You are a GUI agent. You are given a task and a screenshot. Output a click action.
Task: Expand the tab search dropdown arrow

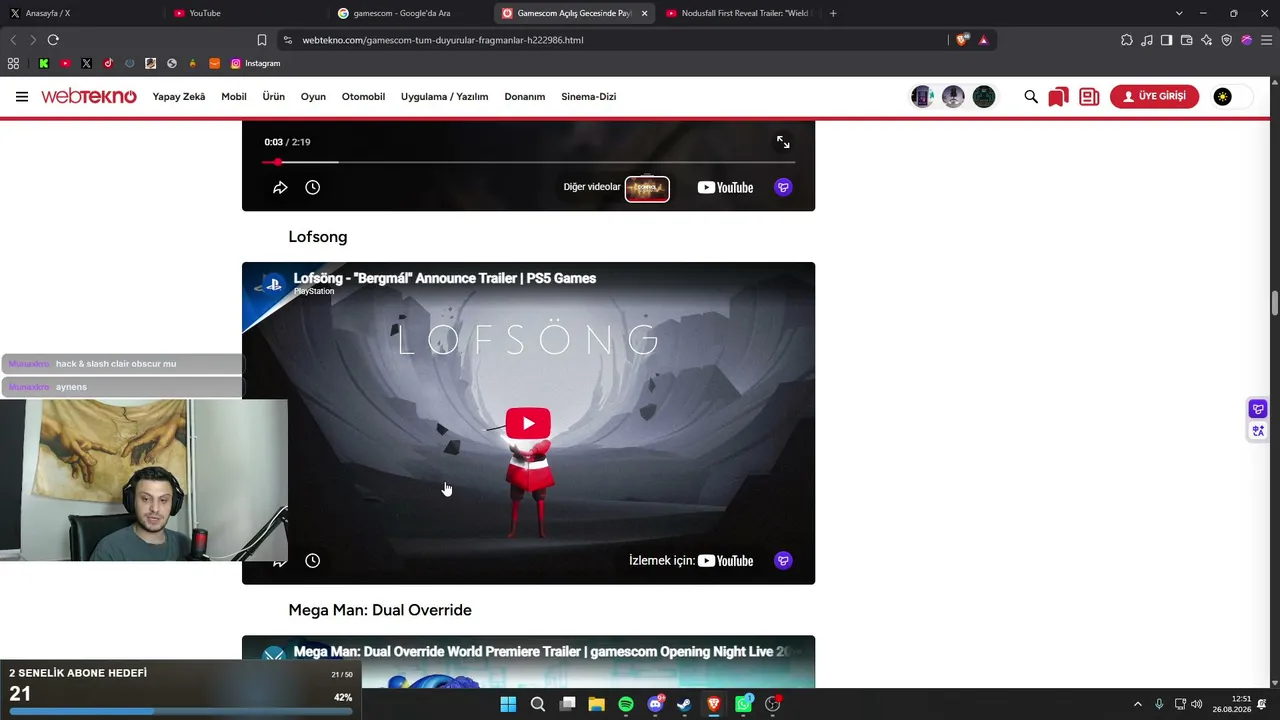(1179, 13)
